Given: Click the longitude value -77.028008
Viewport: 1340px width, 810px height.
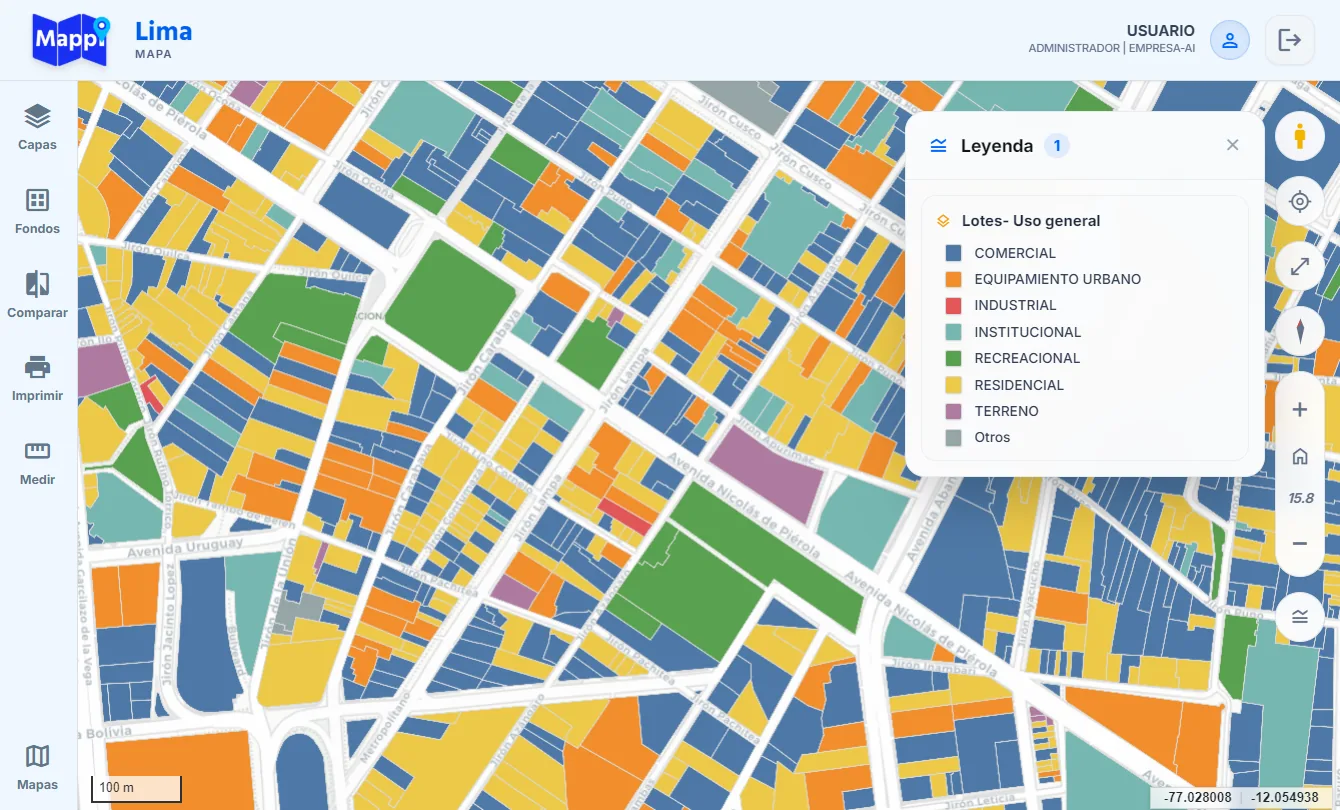Looking at the screenshot, I should pos(1196,797).
